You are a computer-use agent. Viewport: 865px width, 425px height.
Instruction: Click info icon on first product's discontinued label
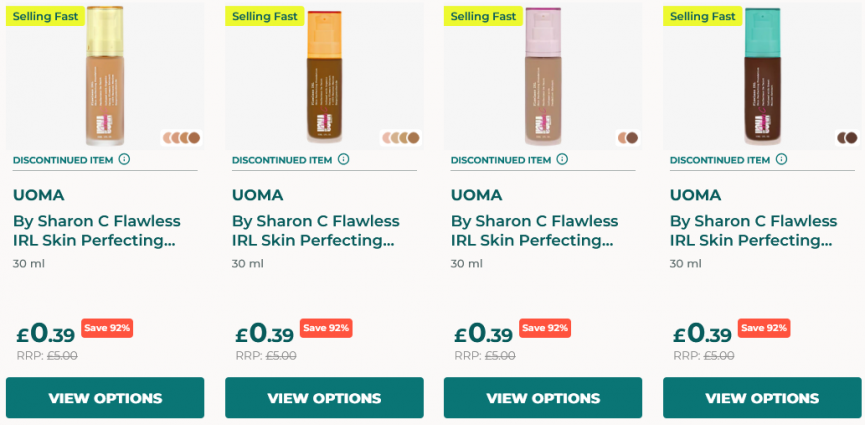pos(125,159)
